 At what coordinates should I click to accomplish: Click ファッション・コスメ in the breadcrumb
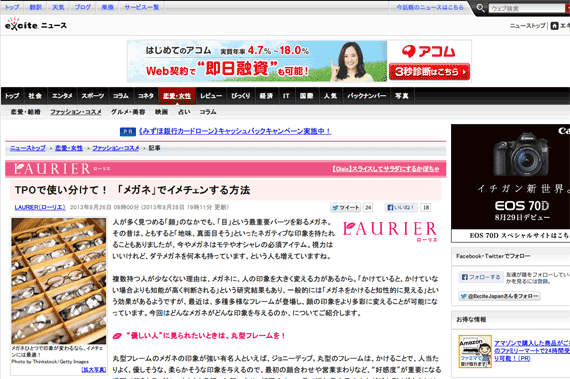point(116,148)
